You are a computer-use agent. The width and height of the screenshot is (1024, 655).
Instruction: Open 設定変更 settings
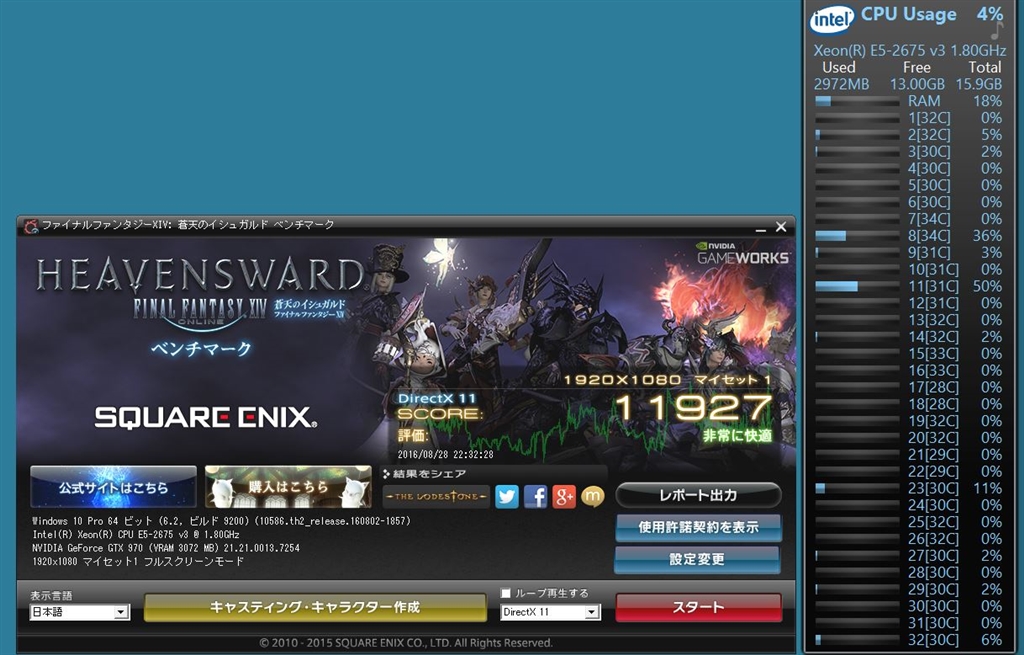point(697,559)
